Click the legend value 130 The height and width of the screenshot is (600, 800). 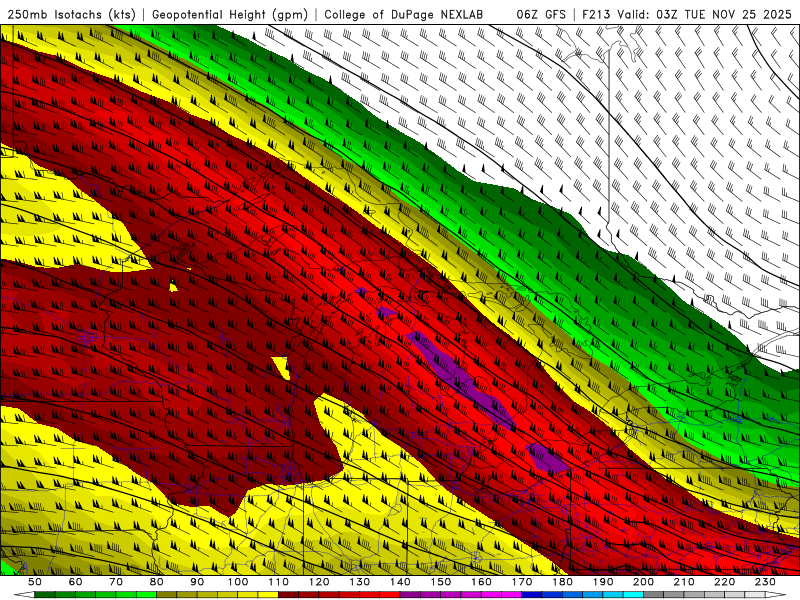(360, 582)
